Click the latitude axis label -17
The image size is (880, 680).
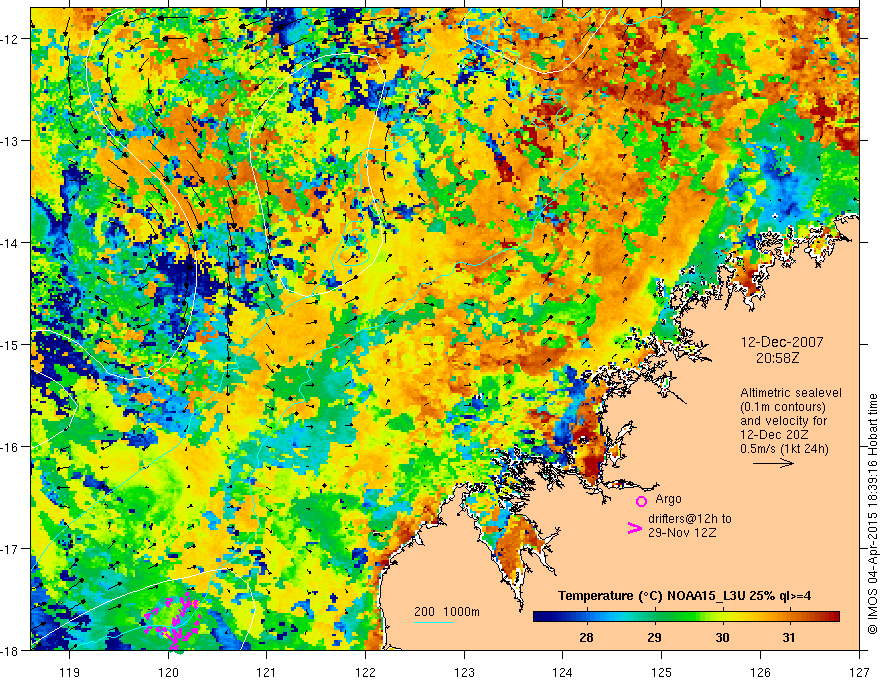[11, 548]
